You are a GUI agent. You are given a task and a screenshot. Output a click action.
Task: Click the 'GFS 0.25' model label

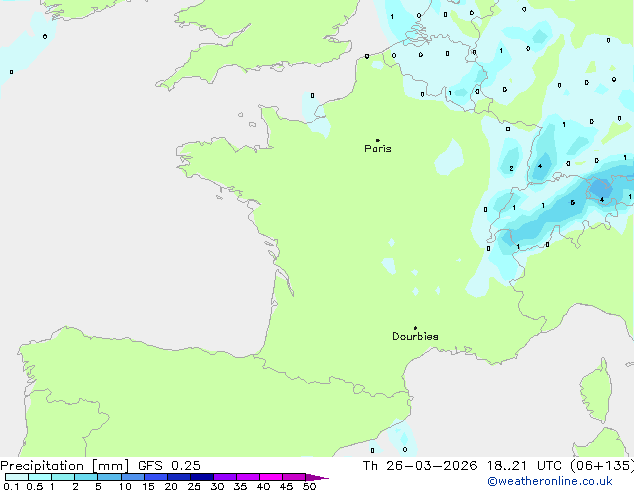click(x=169, y=466)
